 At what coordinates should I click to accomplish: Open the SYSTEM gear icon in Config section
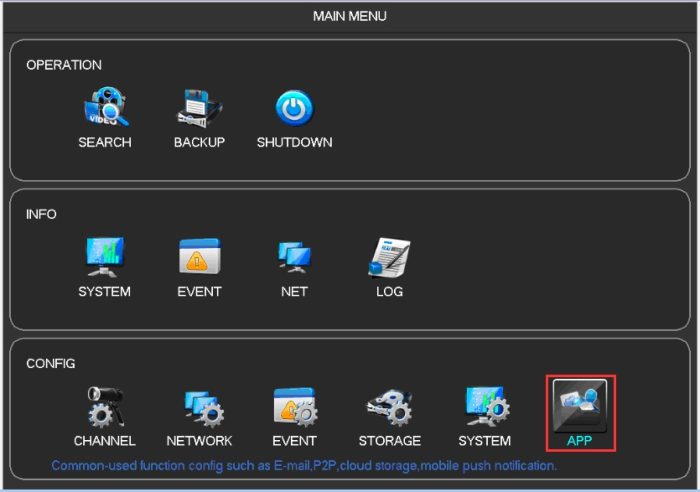point(484,407)
